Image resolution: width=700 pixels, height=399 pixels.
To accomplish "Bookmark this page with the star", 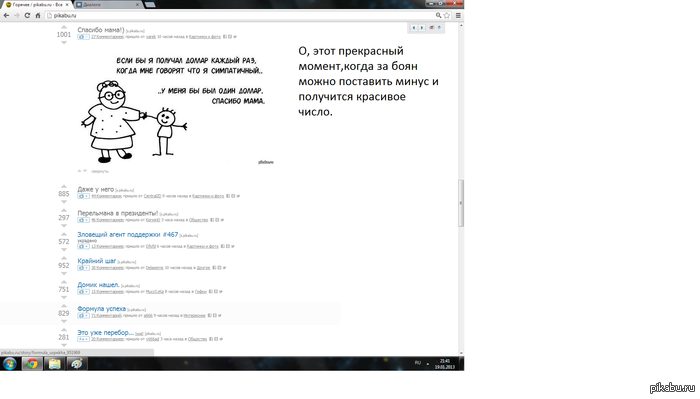I will coord(446,15).
